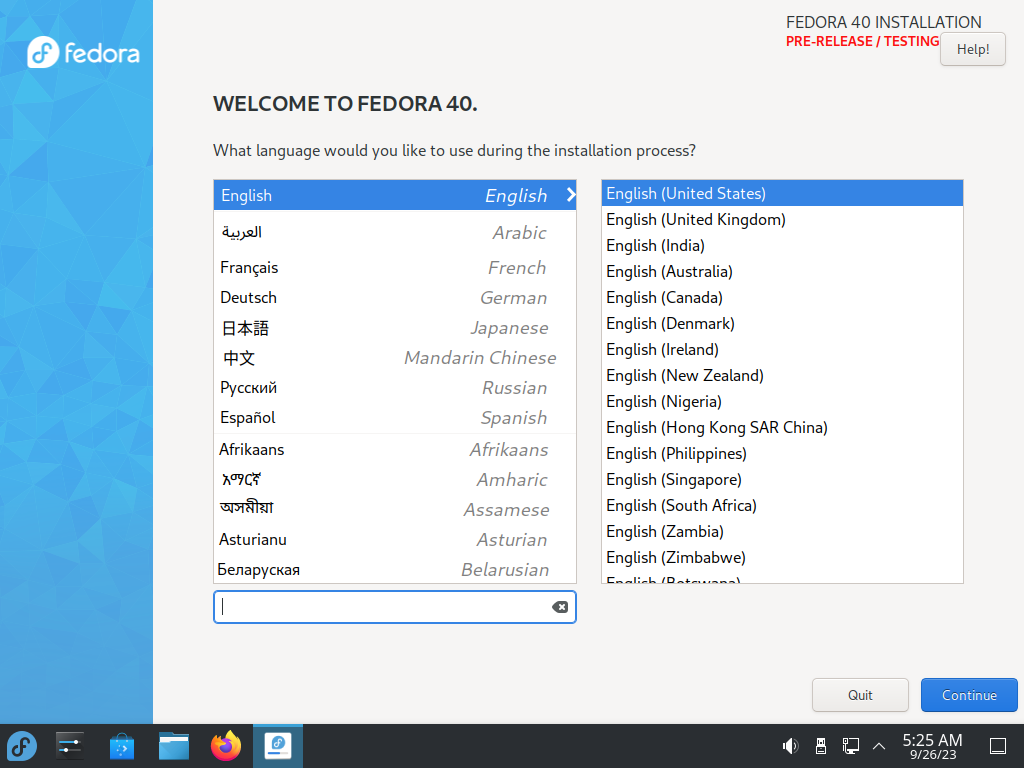
Task: Select Arabic in the language list
Action: [x=394, y=232]
